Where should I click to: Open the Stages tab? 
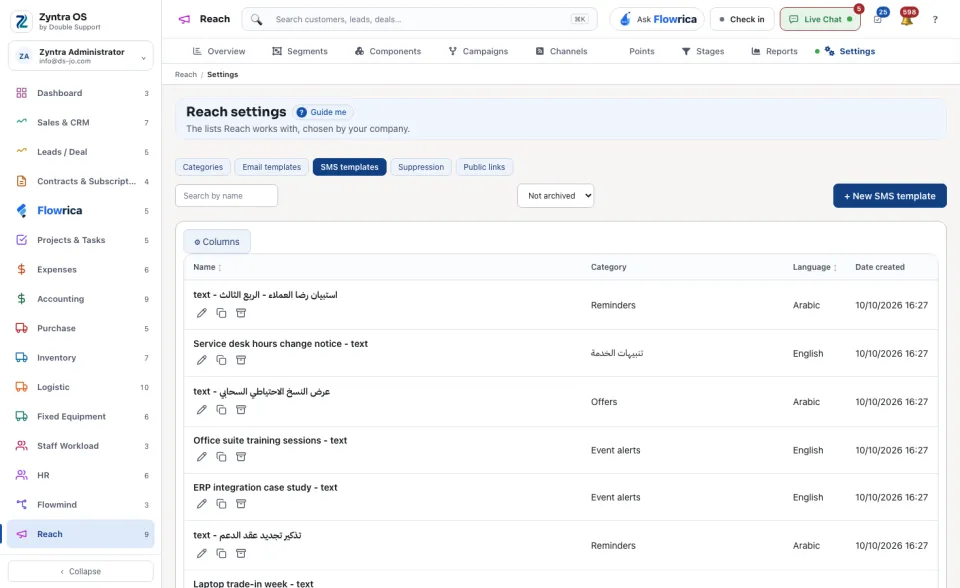pyautogui.click(x=703, y=51)
